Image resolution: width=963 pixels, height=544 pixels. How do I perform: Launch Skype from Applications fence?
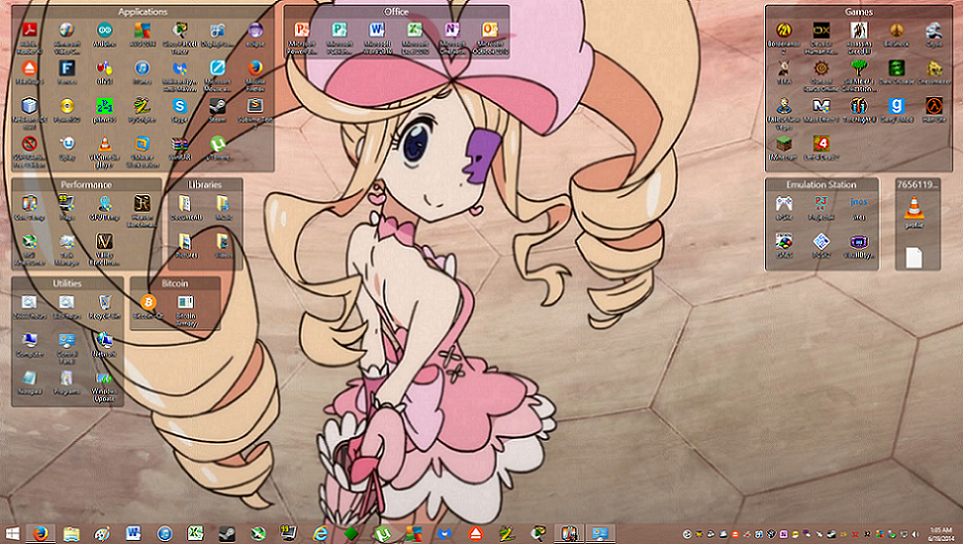click(x=179, y=106)
